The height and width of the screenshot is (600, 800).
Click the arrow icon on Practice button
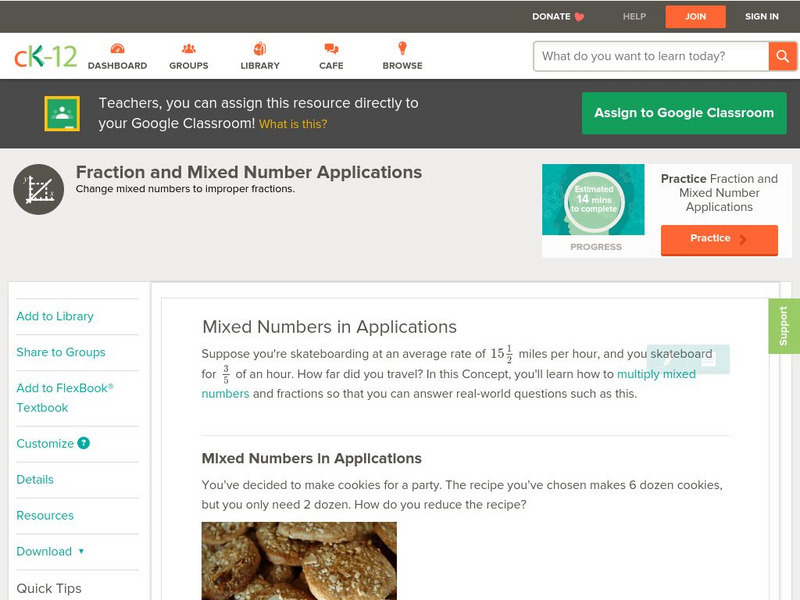743,239
